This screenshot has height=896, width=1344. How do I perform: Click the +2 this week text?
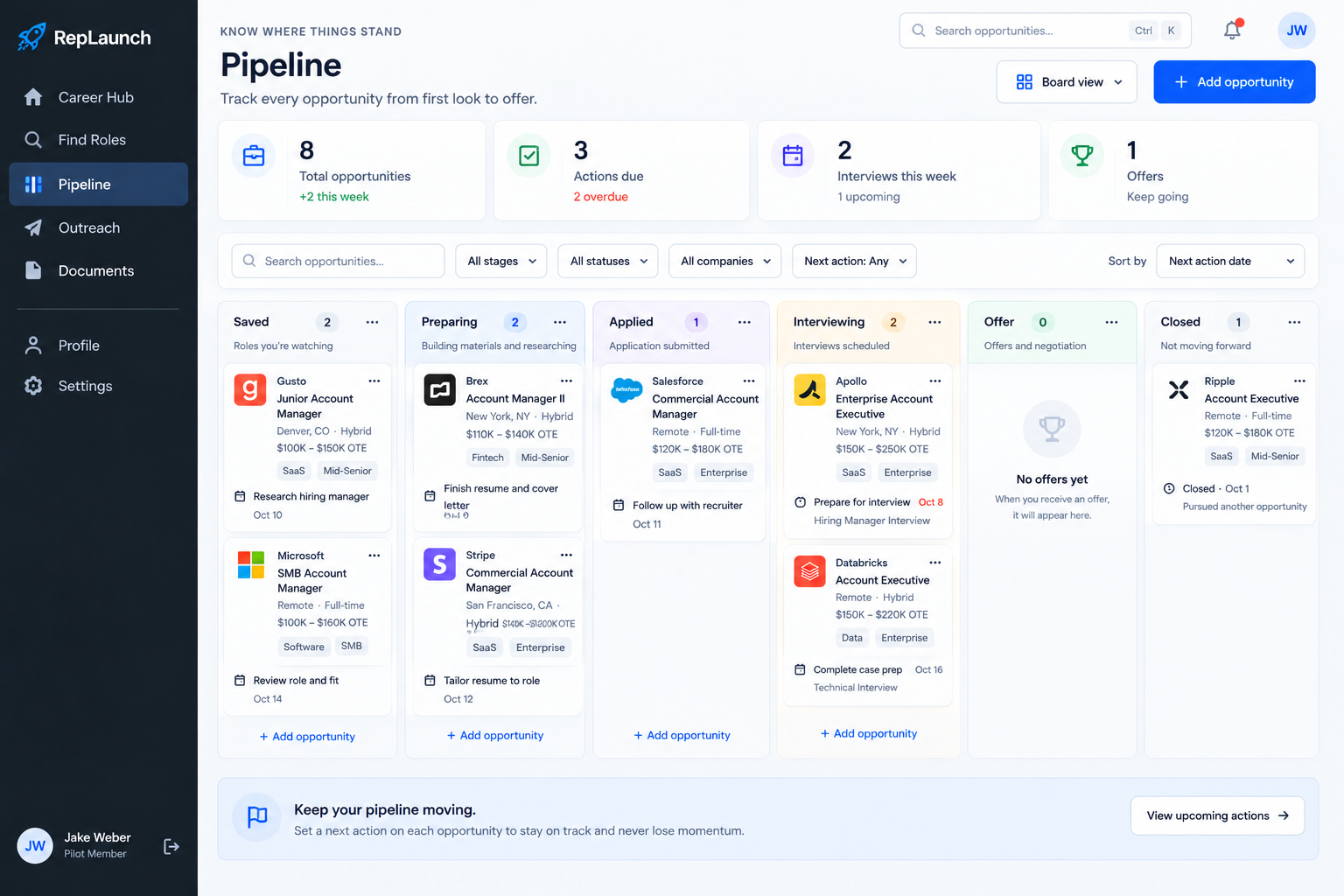pos(334,197)
